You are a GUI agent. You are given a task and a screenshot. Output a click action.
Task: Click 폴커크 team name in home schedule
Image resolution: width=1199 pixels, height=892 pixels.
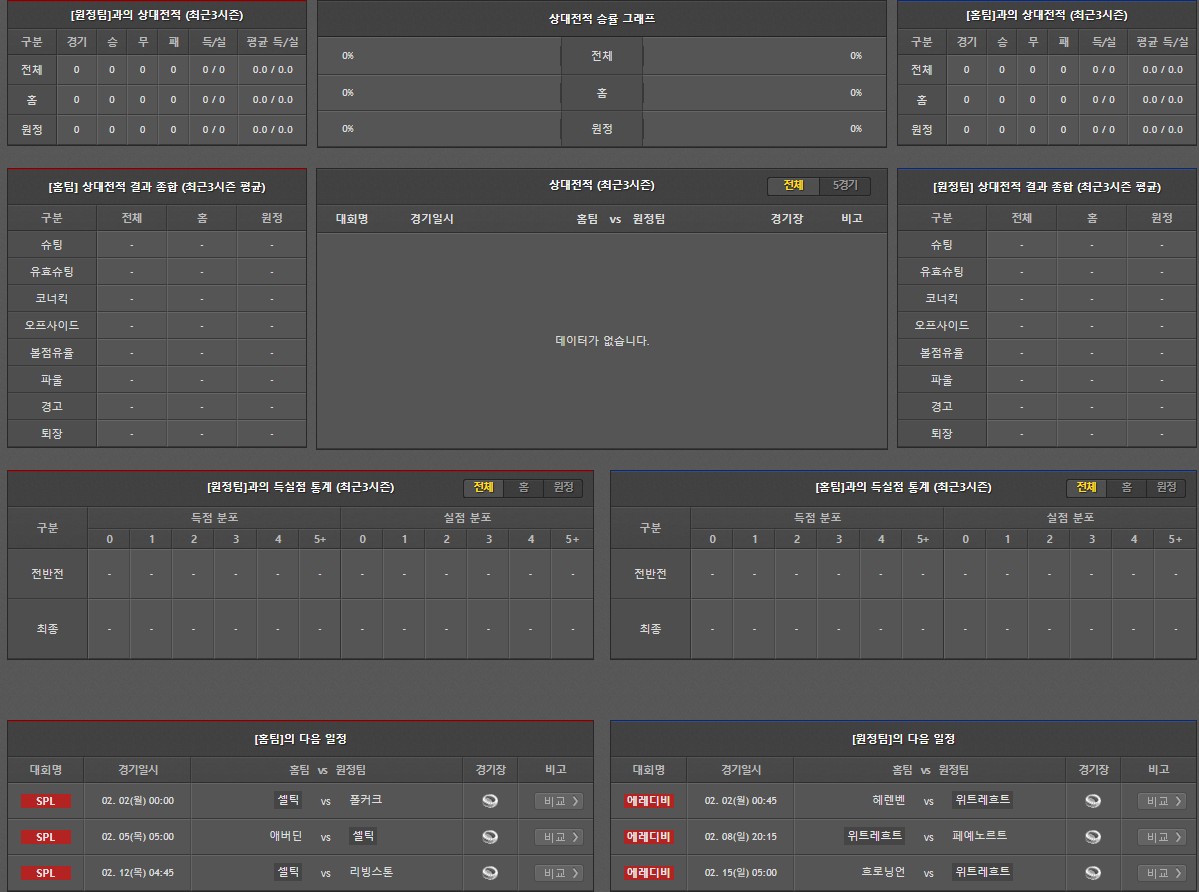366,800
